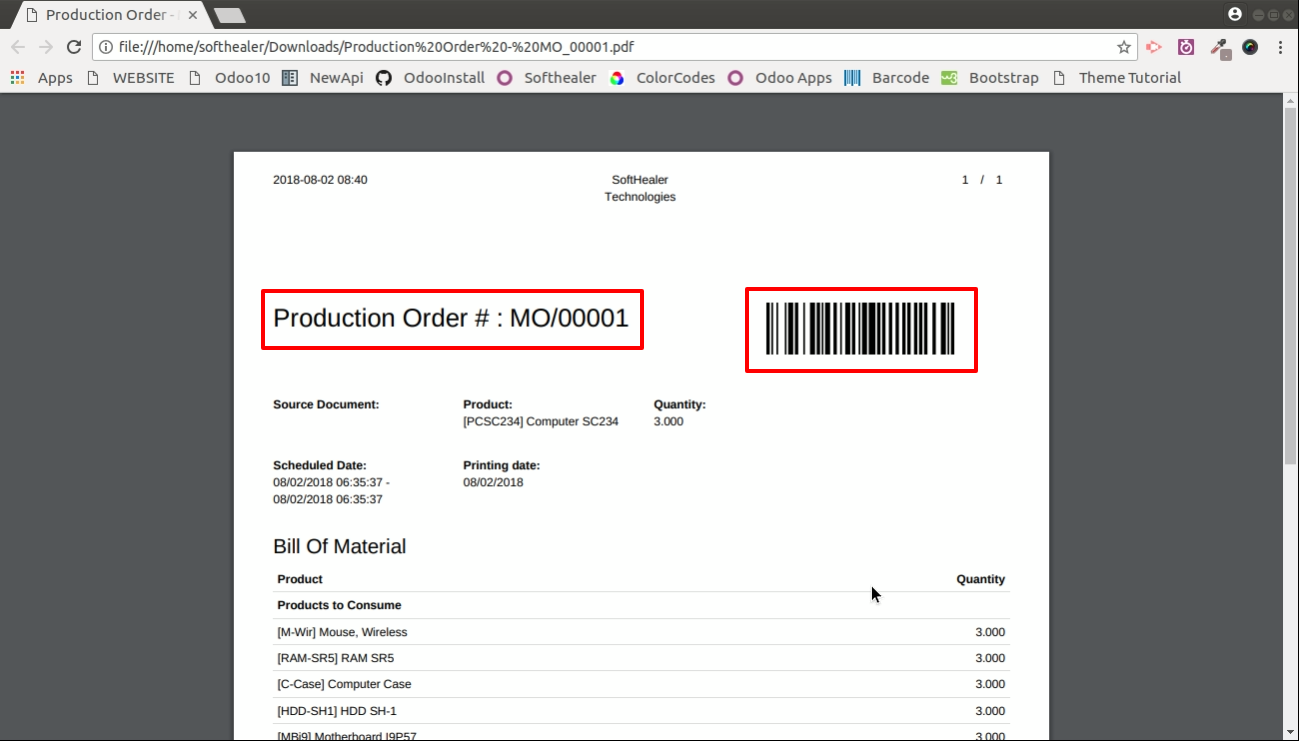Open the red arrow extension icon

[x=1154, y=47]
